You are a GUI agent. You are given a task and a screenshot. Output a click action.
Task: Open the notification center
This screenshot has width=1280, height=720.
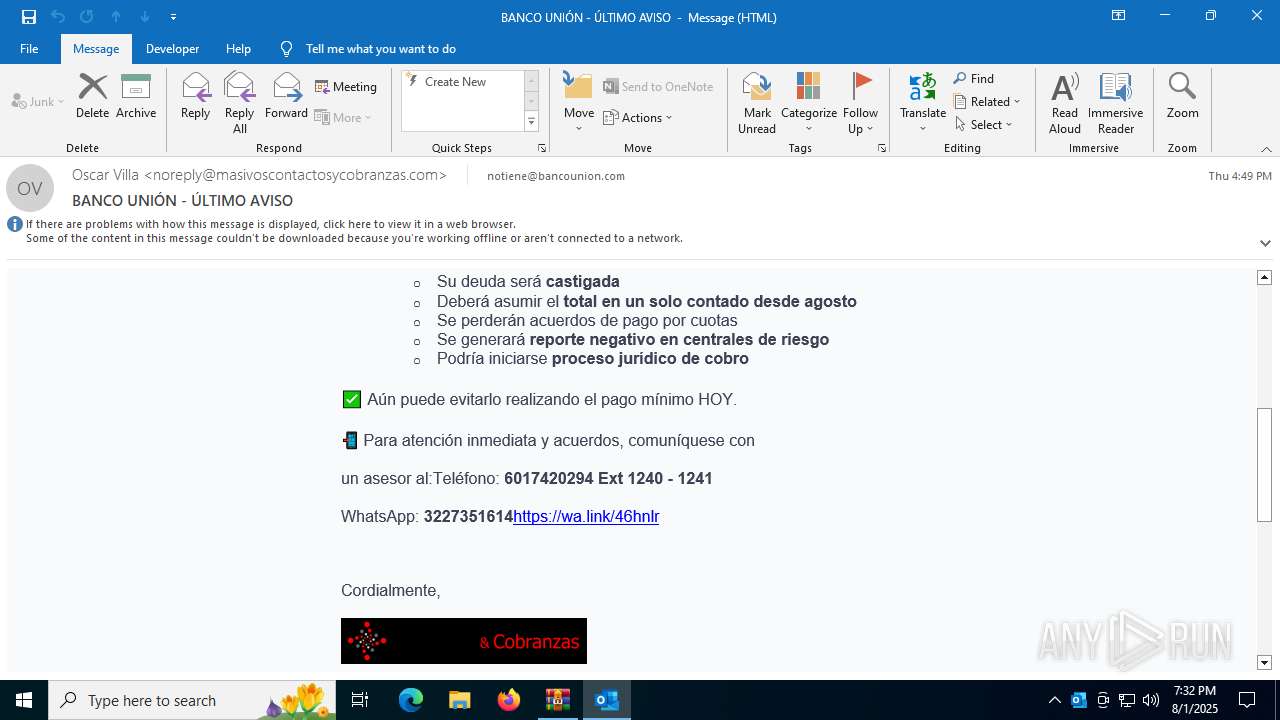pyautogui.click(x=1247, y=700)
